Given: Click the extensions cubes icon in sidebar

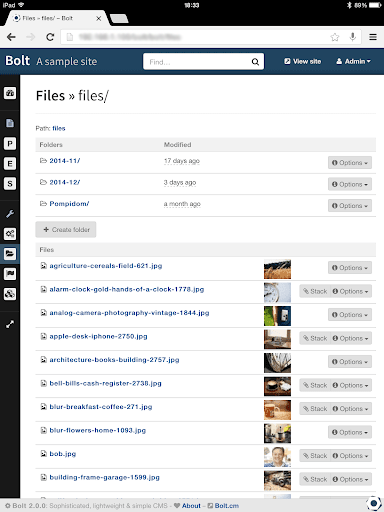Looking at the screenshot, I should pyautogui.click(x=10, y=294).
